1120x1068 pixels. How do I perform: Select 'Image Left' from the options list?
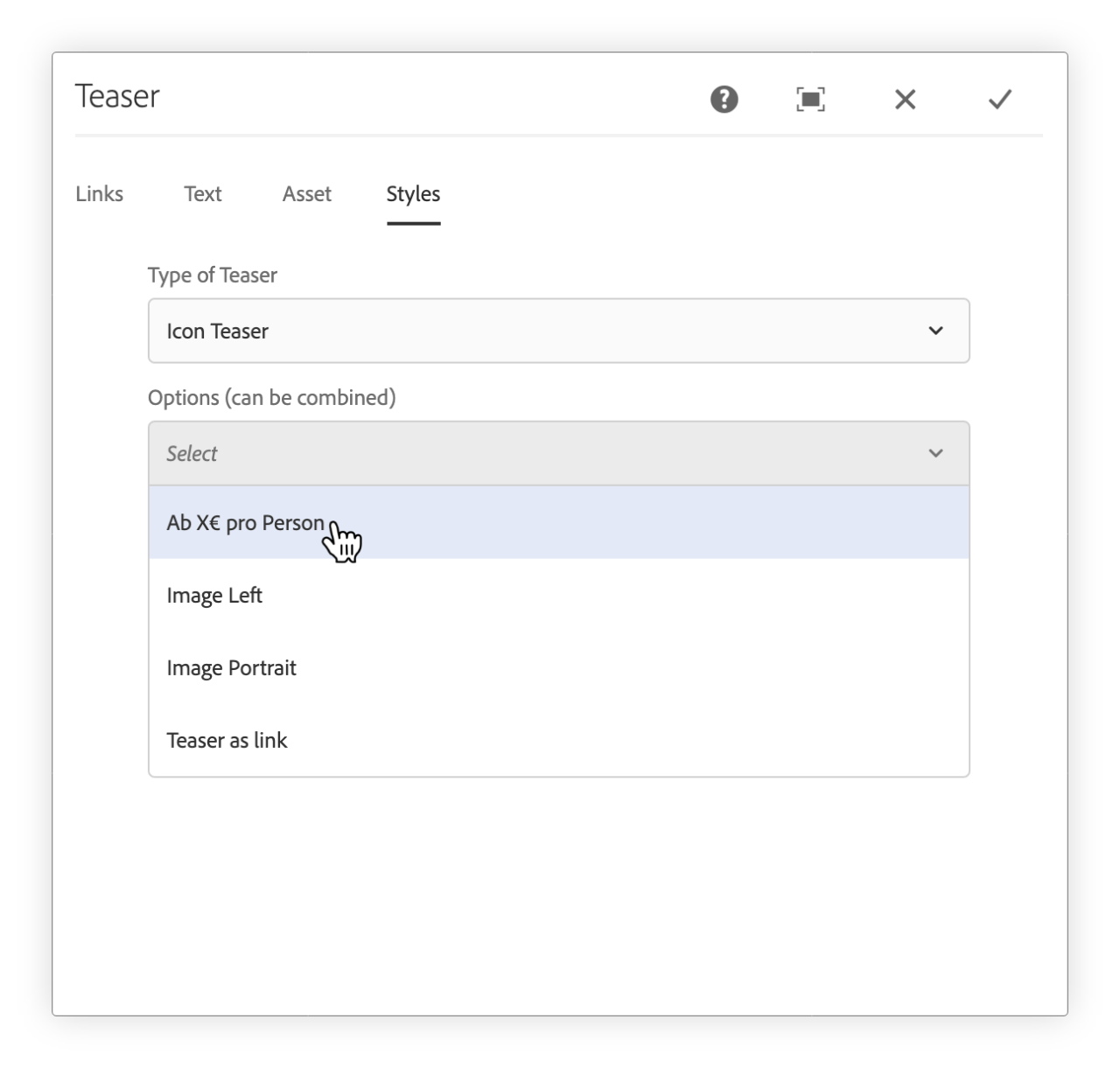(x=214, y=595)
